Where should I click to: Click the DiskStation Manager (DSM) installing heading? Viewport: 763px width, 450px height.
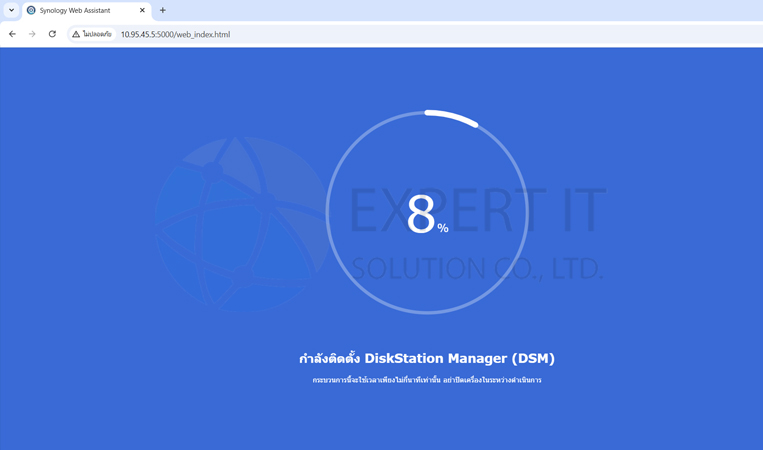[427, 358]
